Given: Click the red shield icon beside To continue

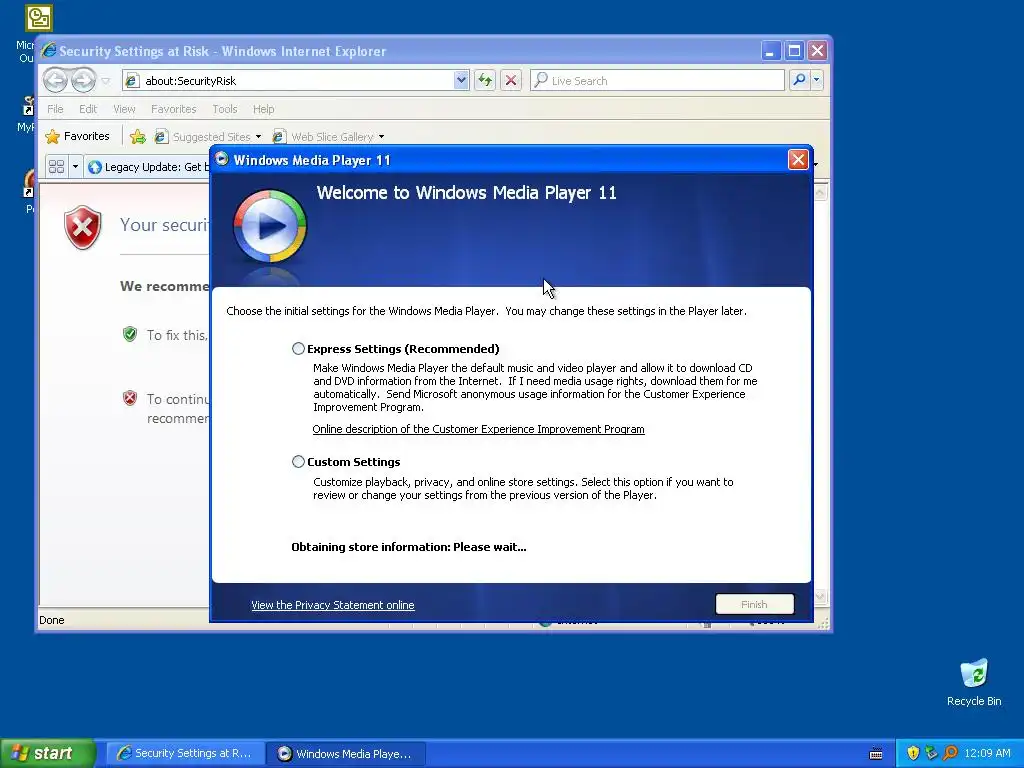Looking at the screenshot, I should coord(130,398).
